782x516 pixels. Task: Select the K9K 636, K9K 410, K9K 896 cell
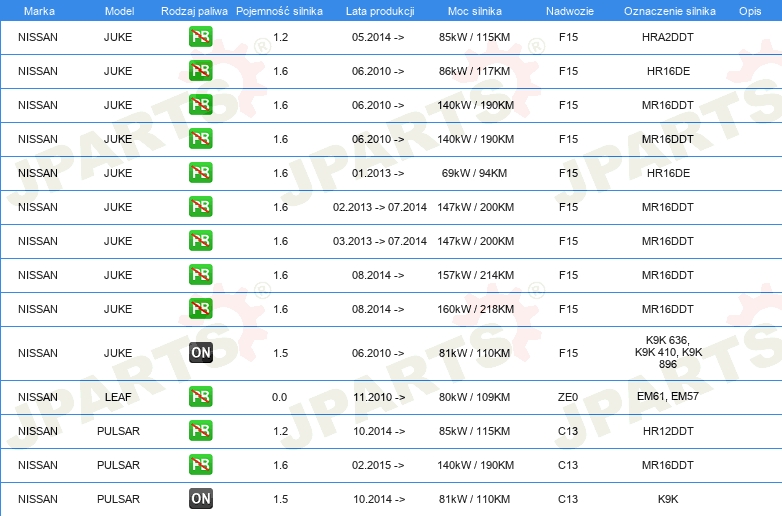pyautogui.click(x=668, y=352)
